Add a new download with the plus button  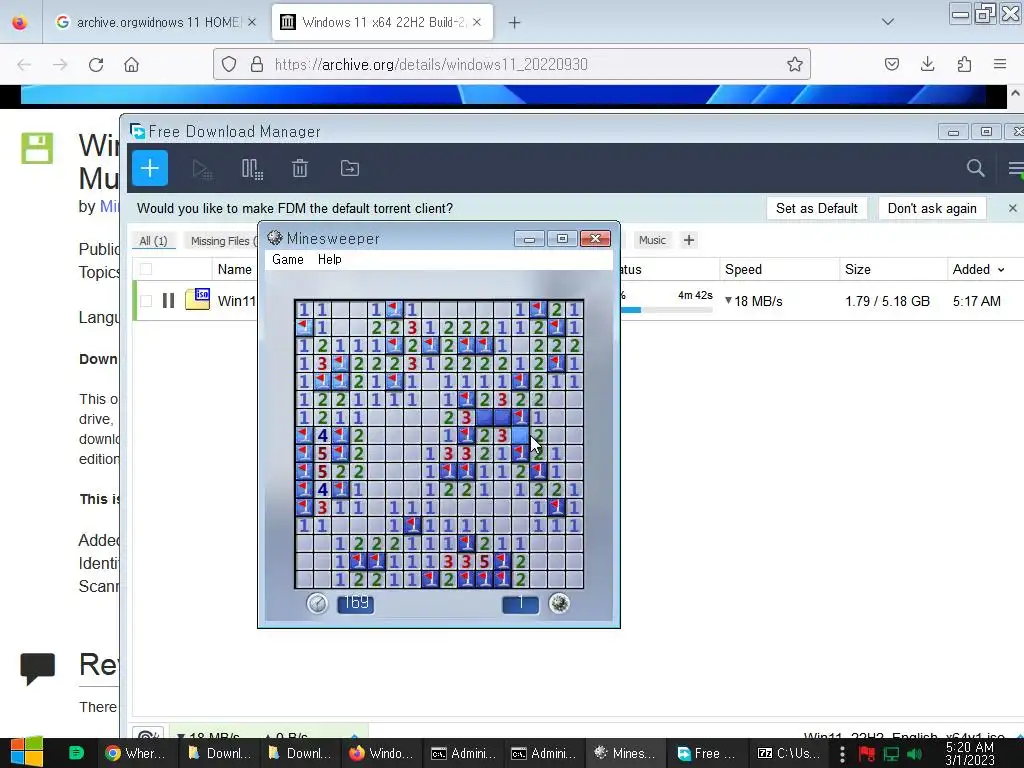[x=150, y=168]
